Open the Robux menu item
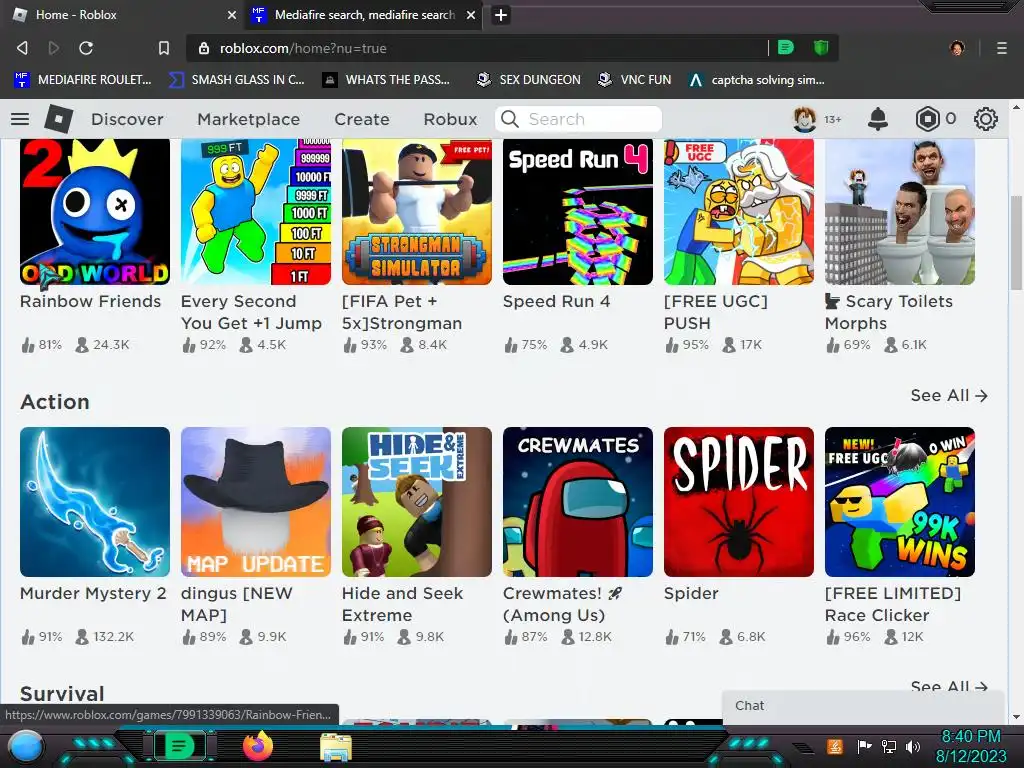Screen dimensions: 1024x768 pos(450,119)
